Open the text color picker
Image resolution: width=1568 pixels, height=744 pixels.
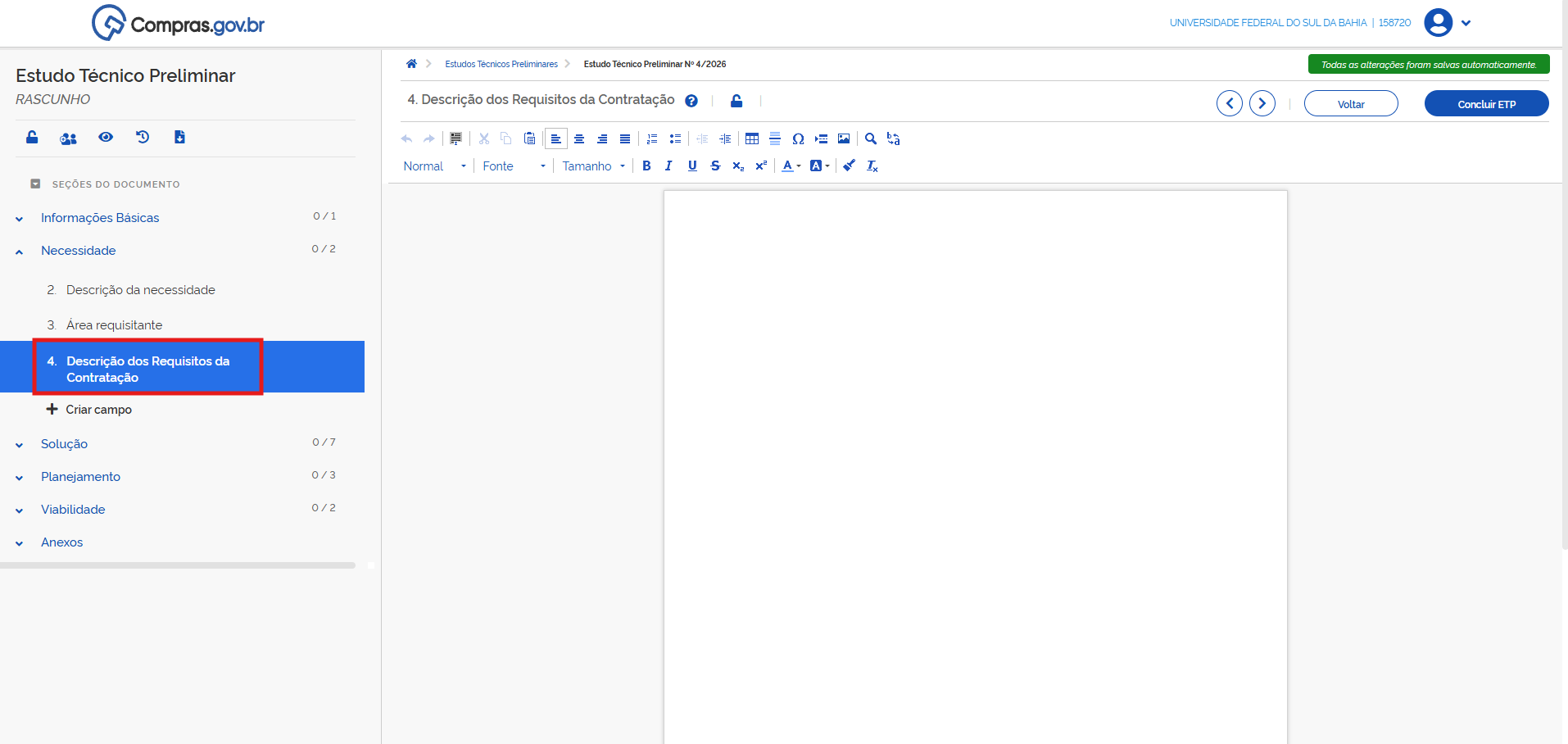pos(791,166)
